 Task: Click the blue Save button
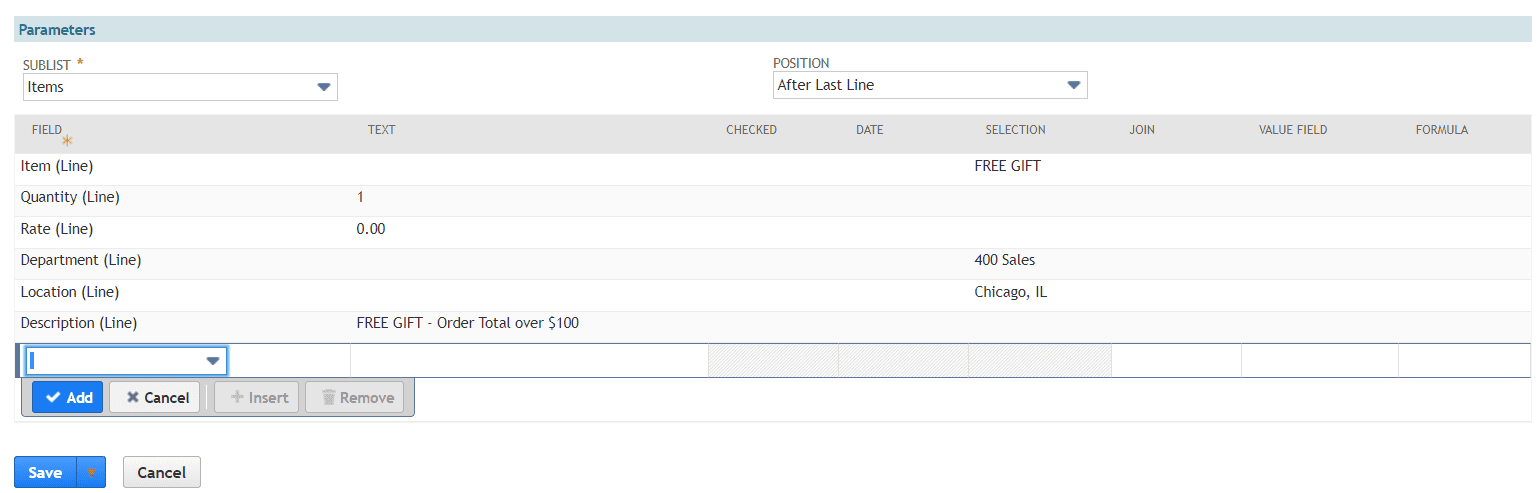point(45,472)
